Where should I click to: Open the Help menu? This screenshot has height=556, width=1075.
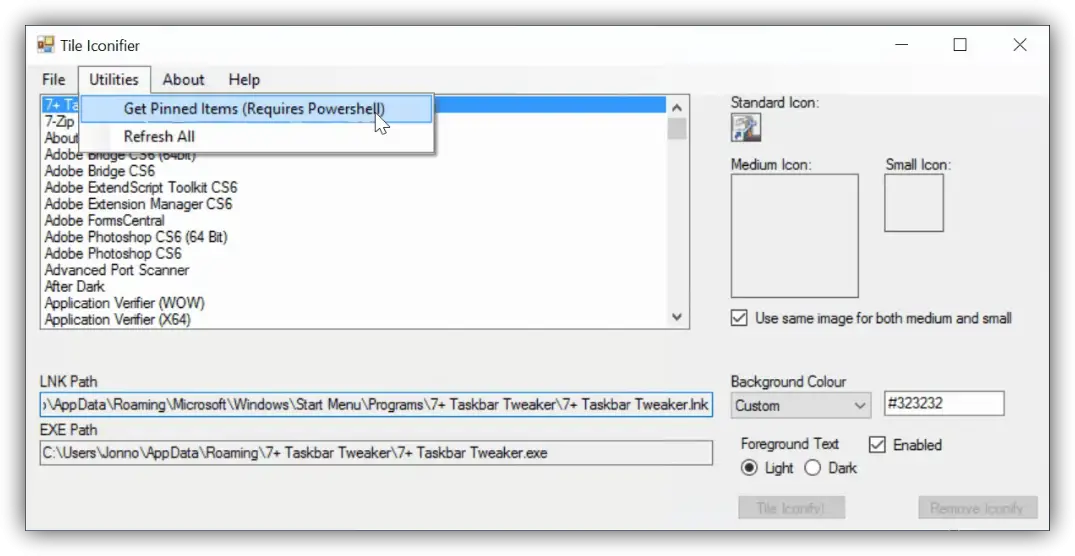point(244,80)
